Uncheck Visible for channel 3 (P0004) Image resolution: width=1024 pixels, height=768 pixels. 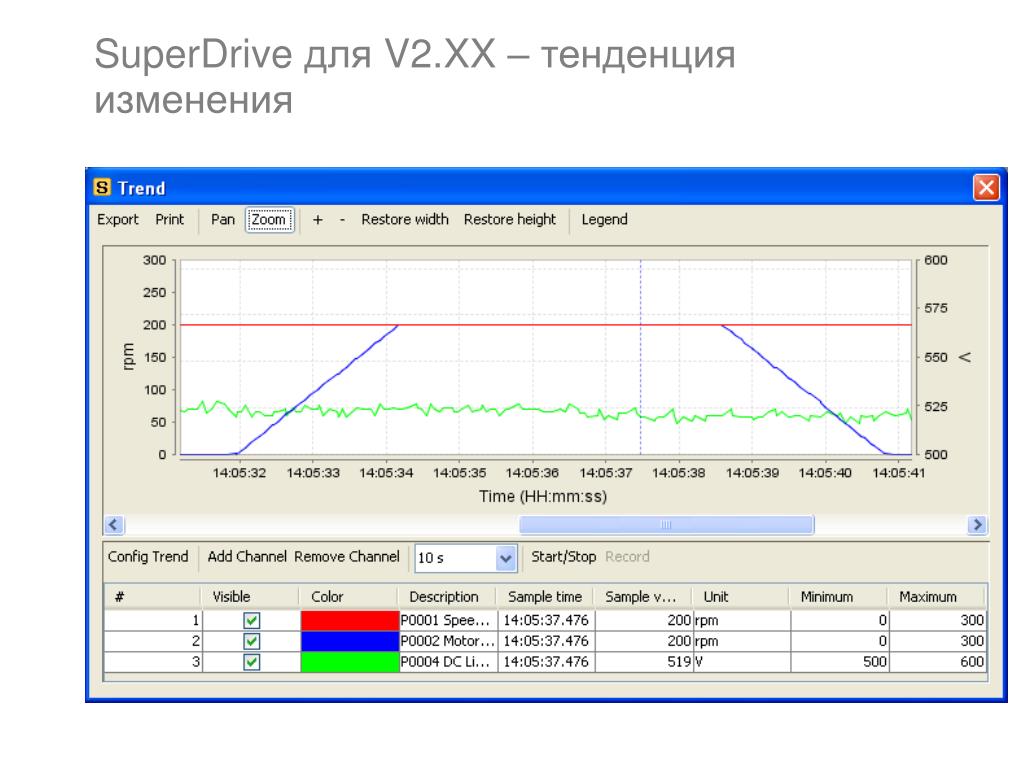pyautogui.click(x=251, y=662)
